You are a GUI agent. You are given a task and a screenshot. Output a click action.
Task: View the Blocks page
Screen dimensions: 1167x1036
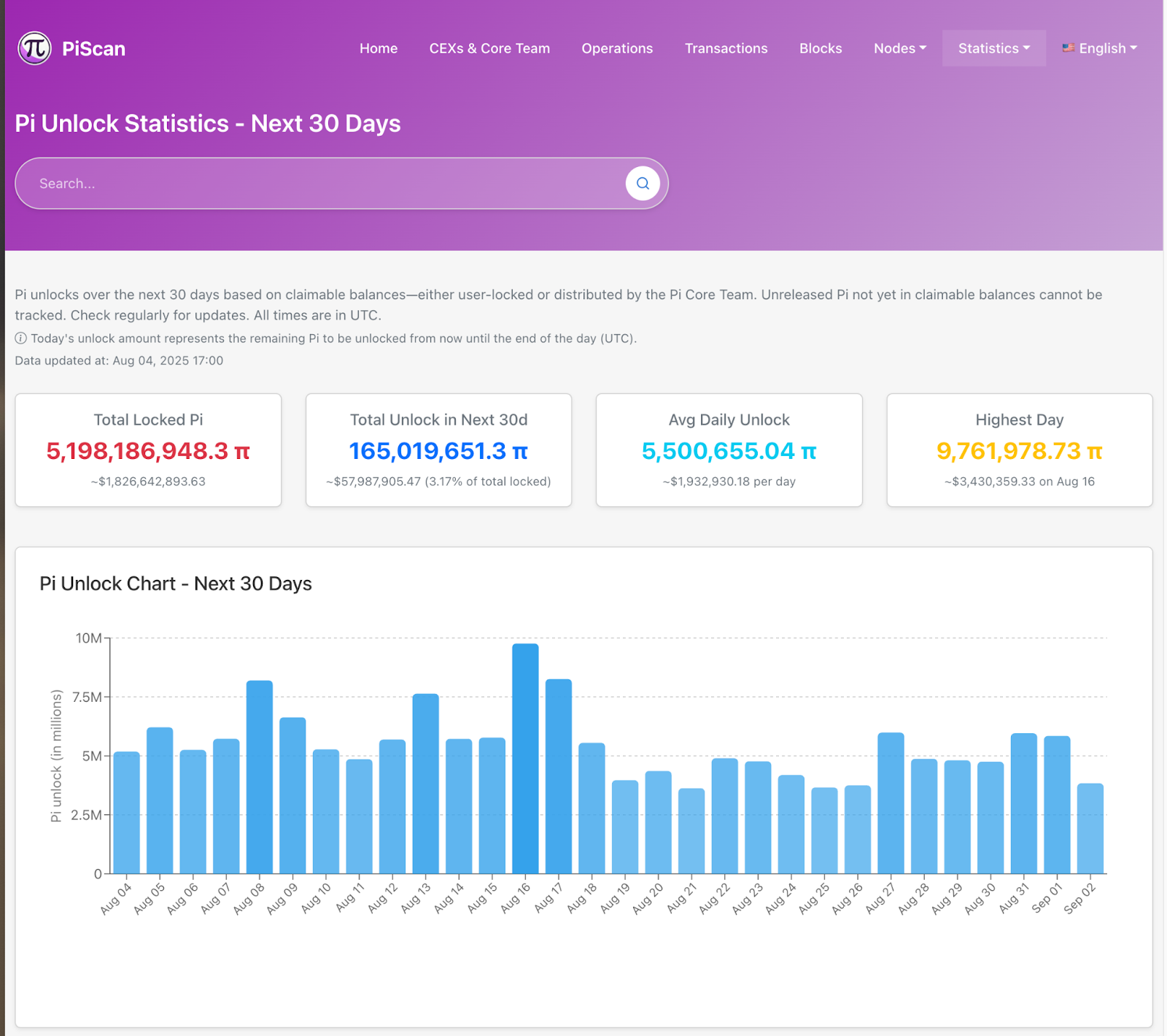(x=821, y=48)
